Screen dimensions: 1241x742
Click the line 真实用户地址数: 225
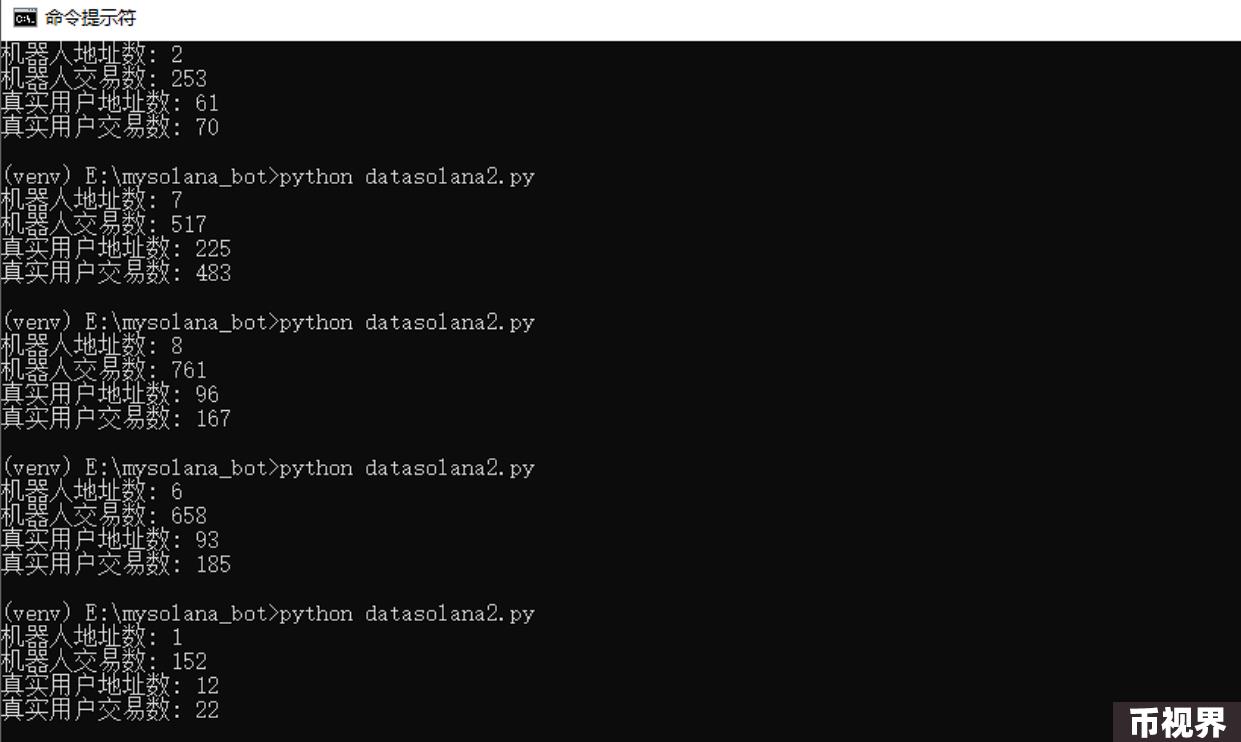(x=116, y=249)
